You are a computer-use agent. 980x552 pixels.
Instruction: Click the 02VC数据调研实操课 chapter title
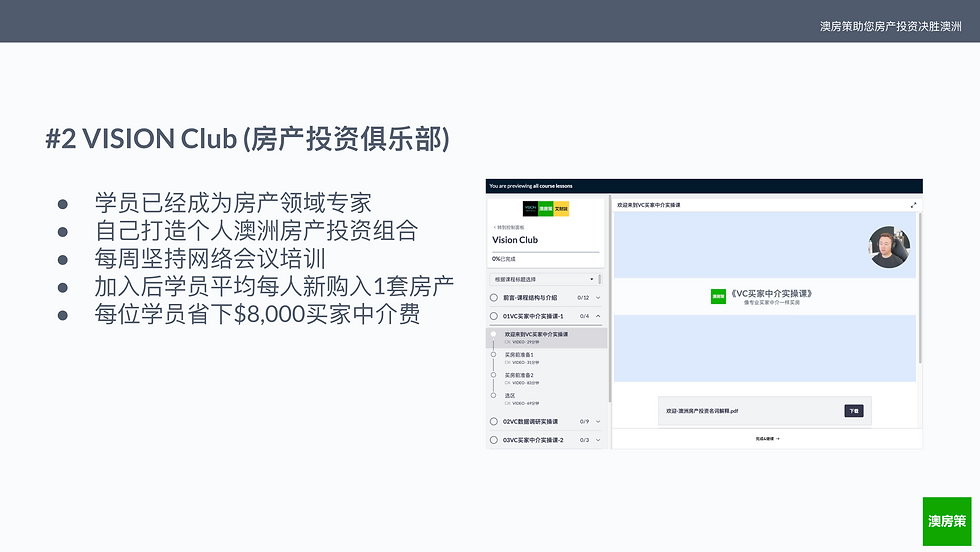[x=531, y=421]
